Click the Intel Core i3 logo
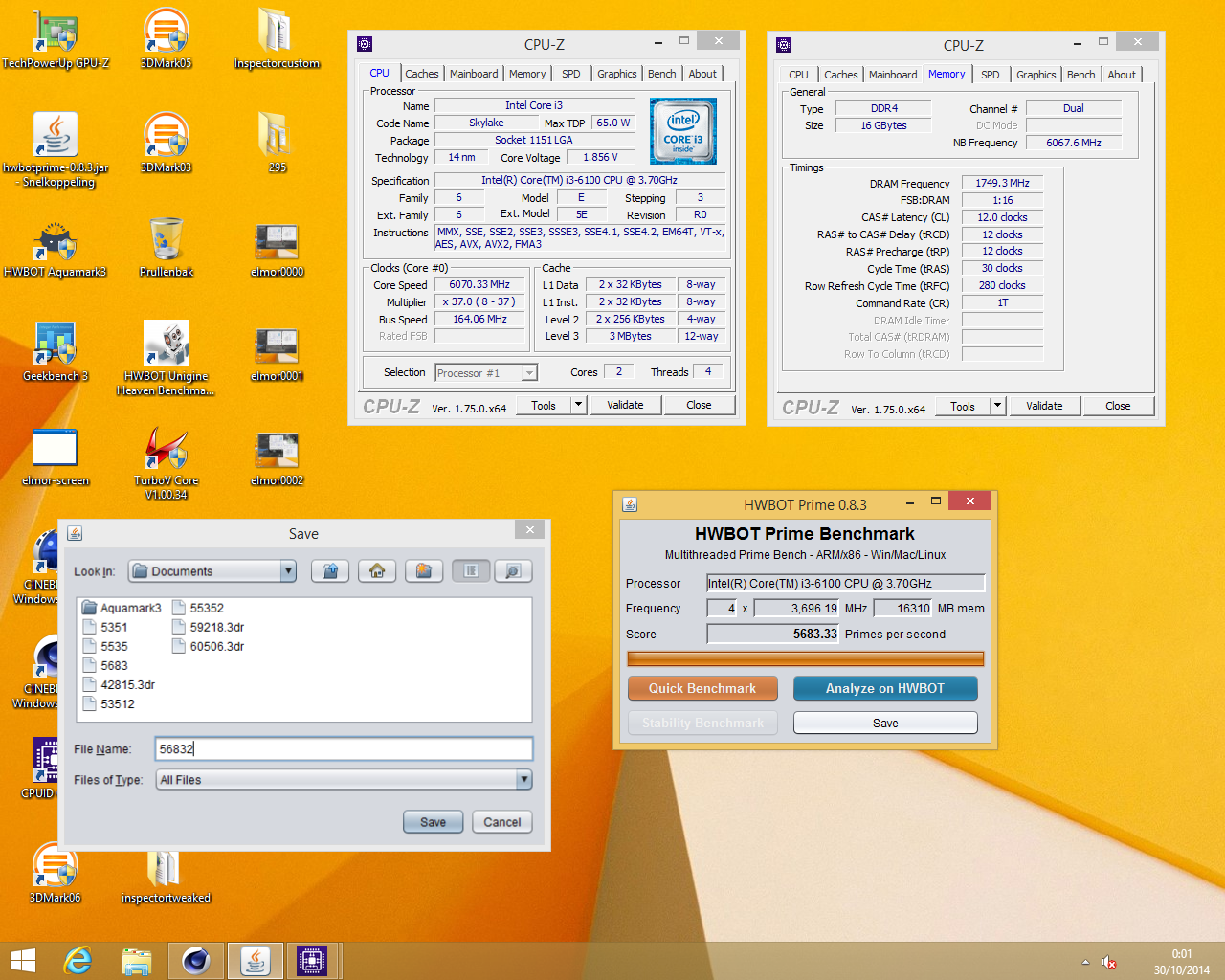Screen dimensions: 1225x980 click(683, 131)
